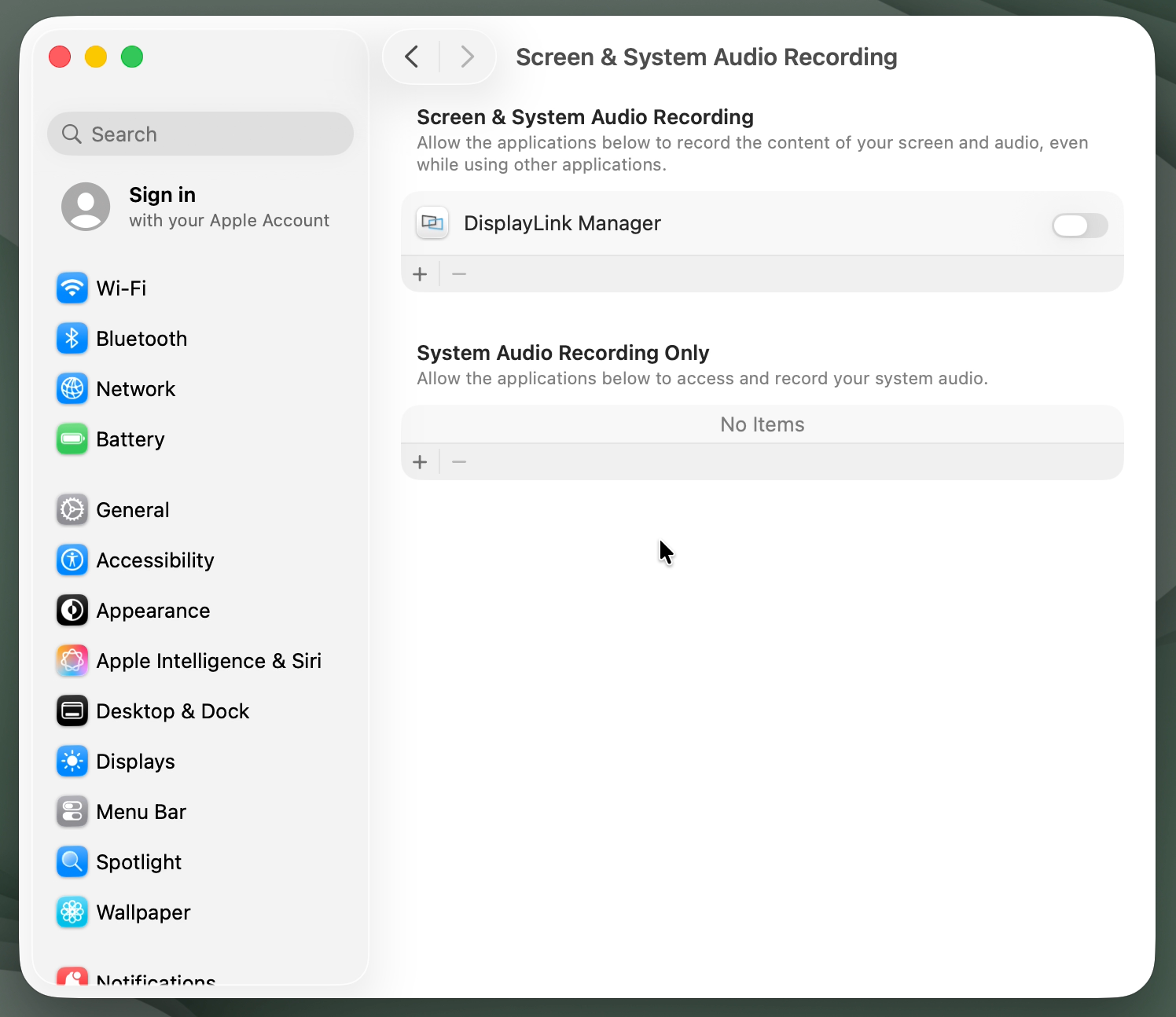Add an app under System Audio Recording Only
1176x1017 pixels.
pos(420,461)
